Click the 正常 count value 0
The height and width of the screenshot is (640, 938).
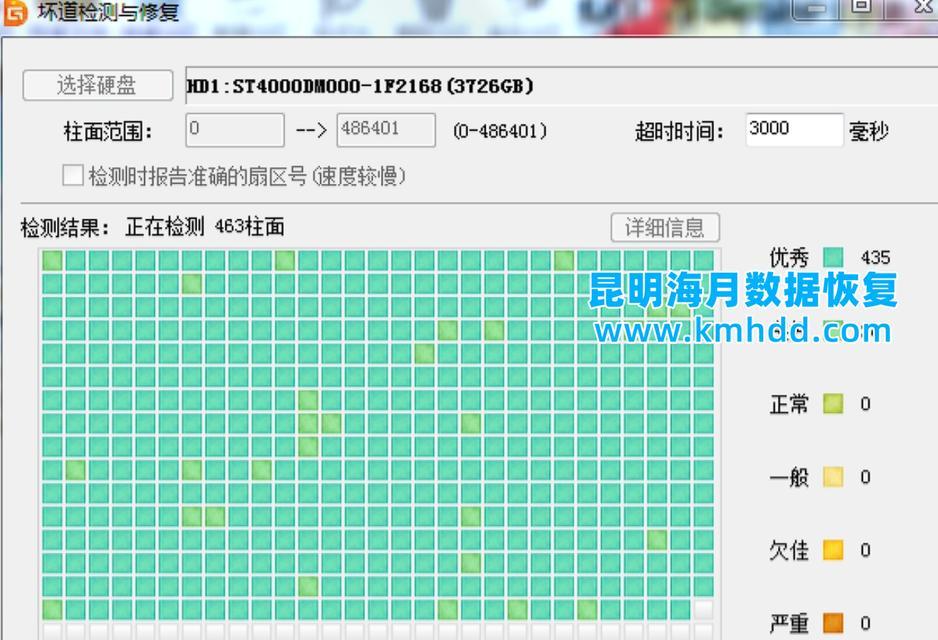pyautogui.click(x=865, y=404)
